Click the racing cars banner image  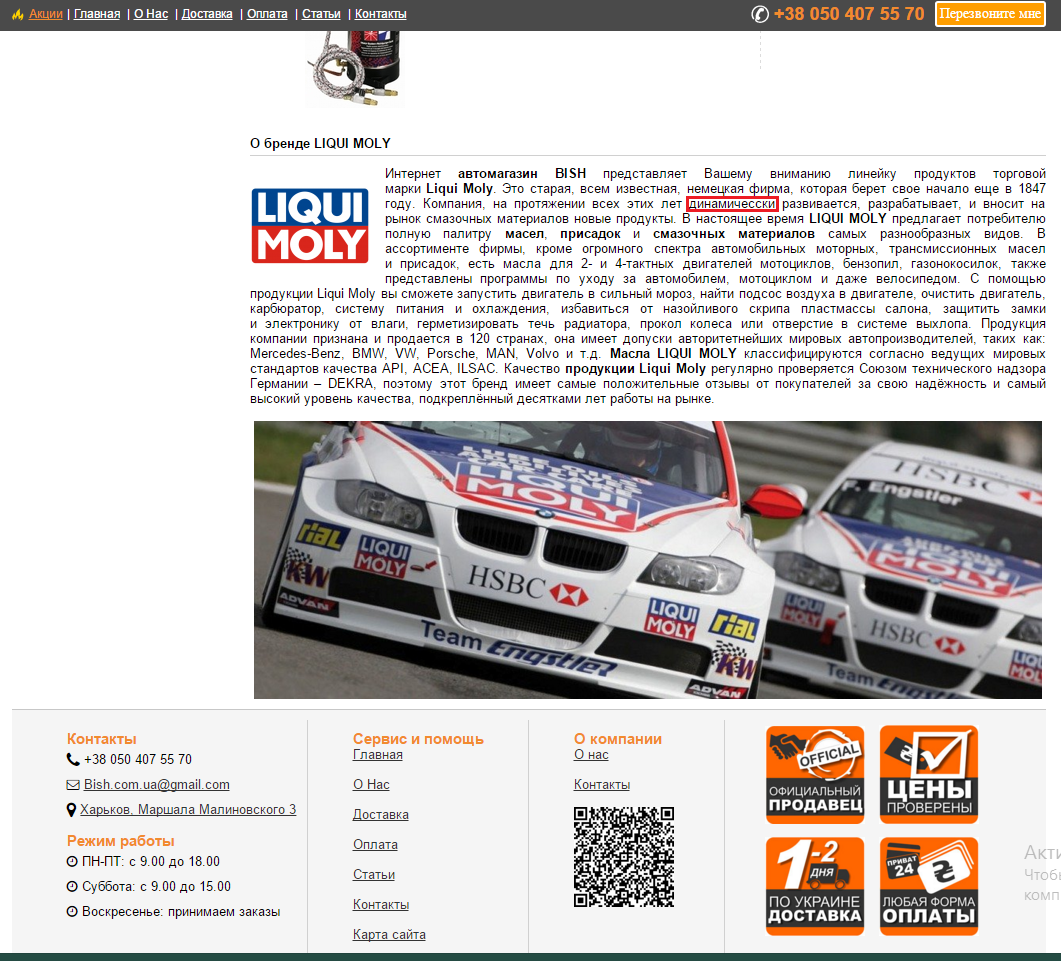647,559
